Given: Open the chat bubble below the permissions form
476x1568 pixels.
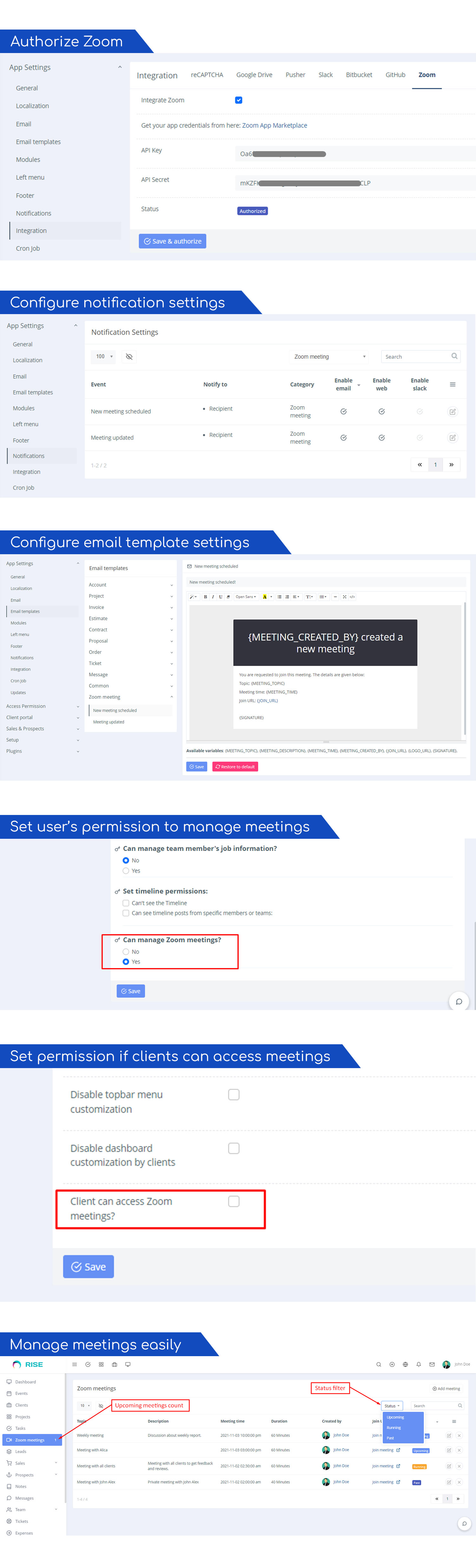Looking at the screenshot, I should point(459,1001).
